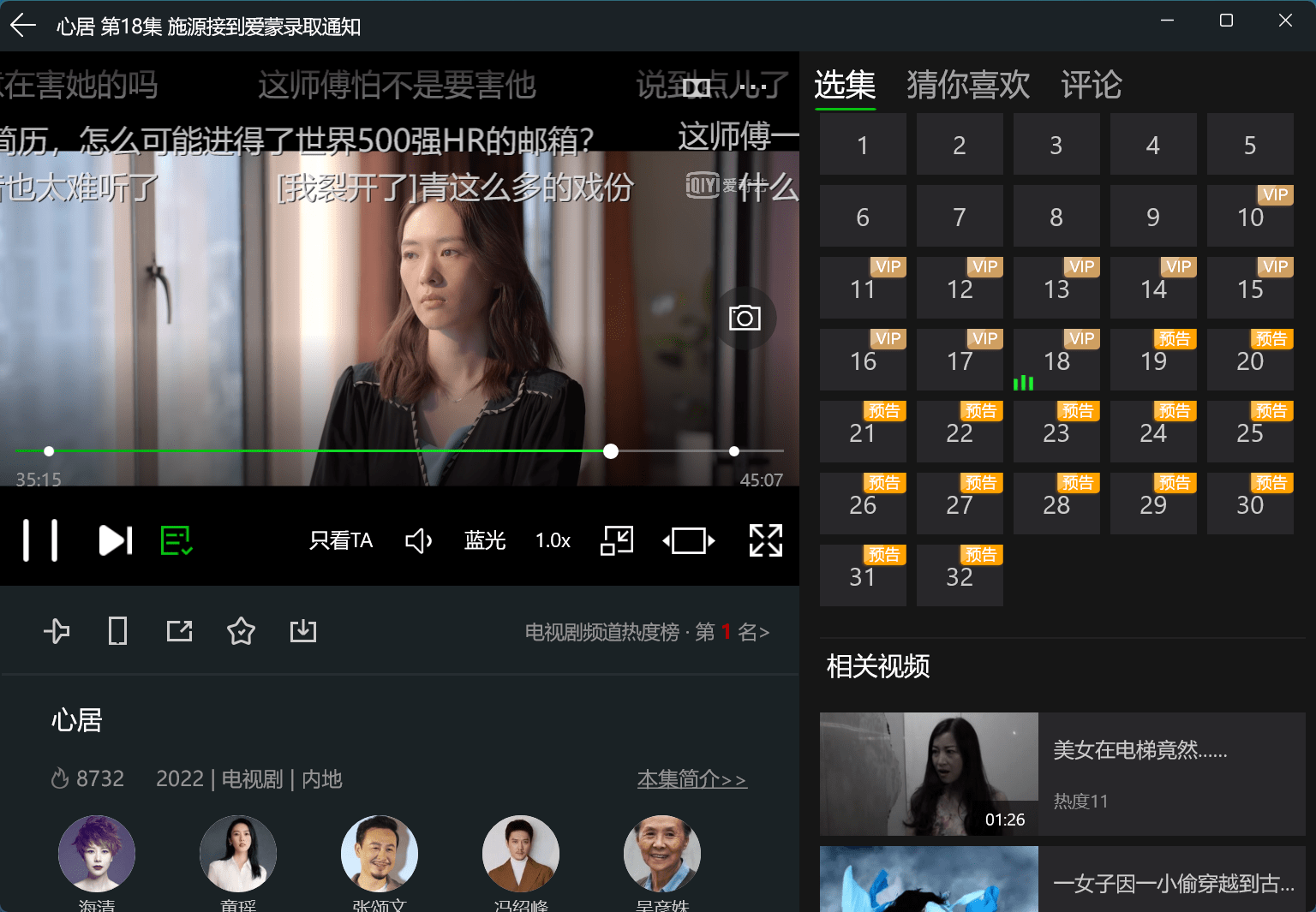This screenshot has width=1316, height=912.
Task: Enter fullscreen mode
Action: tap(766, 540)
